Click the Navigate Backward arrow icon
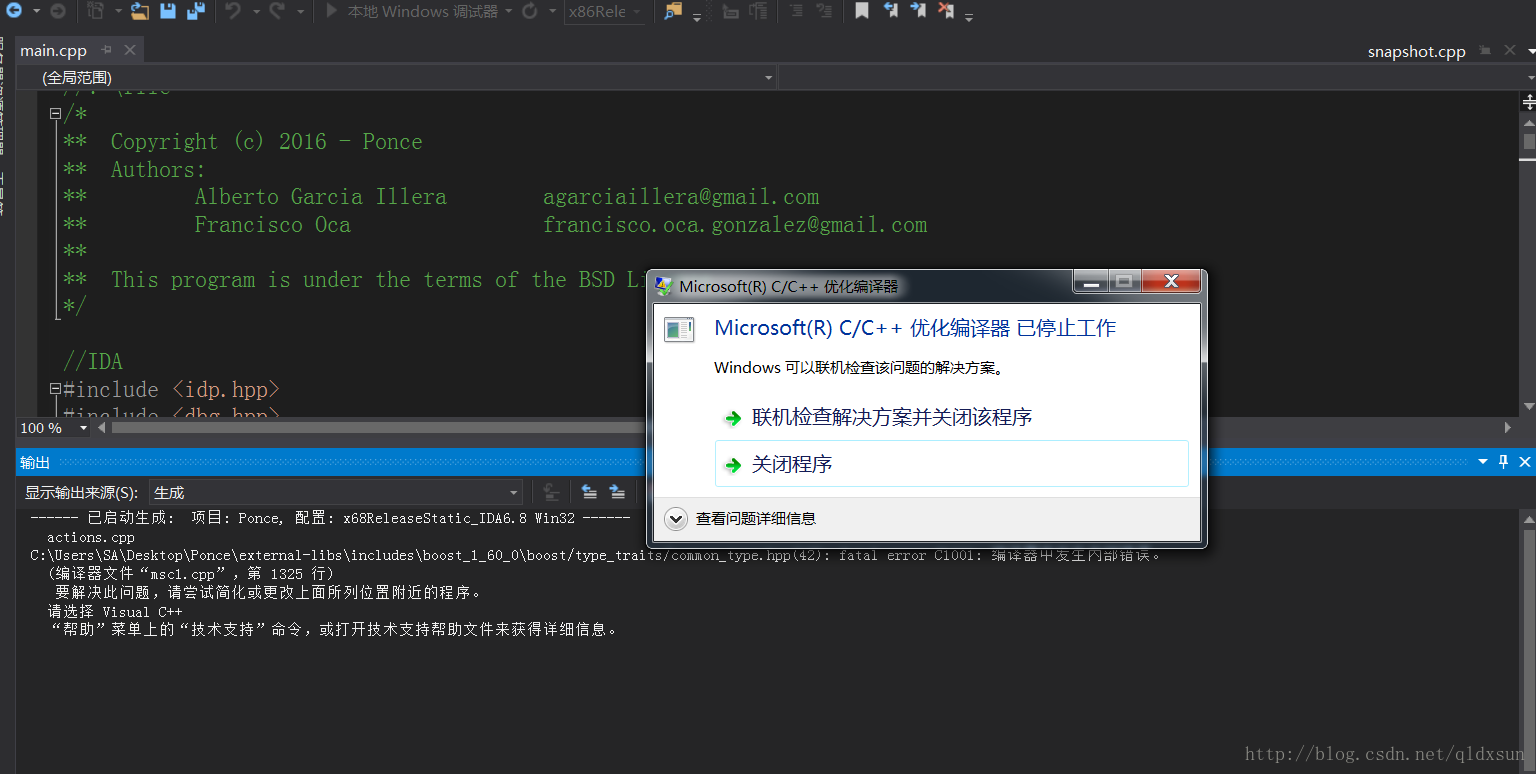 click(x=14, y=11)
